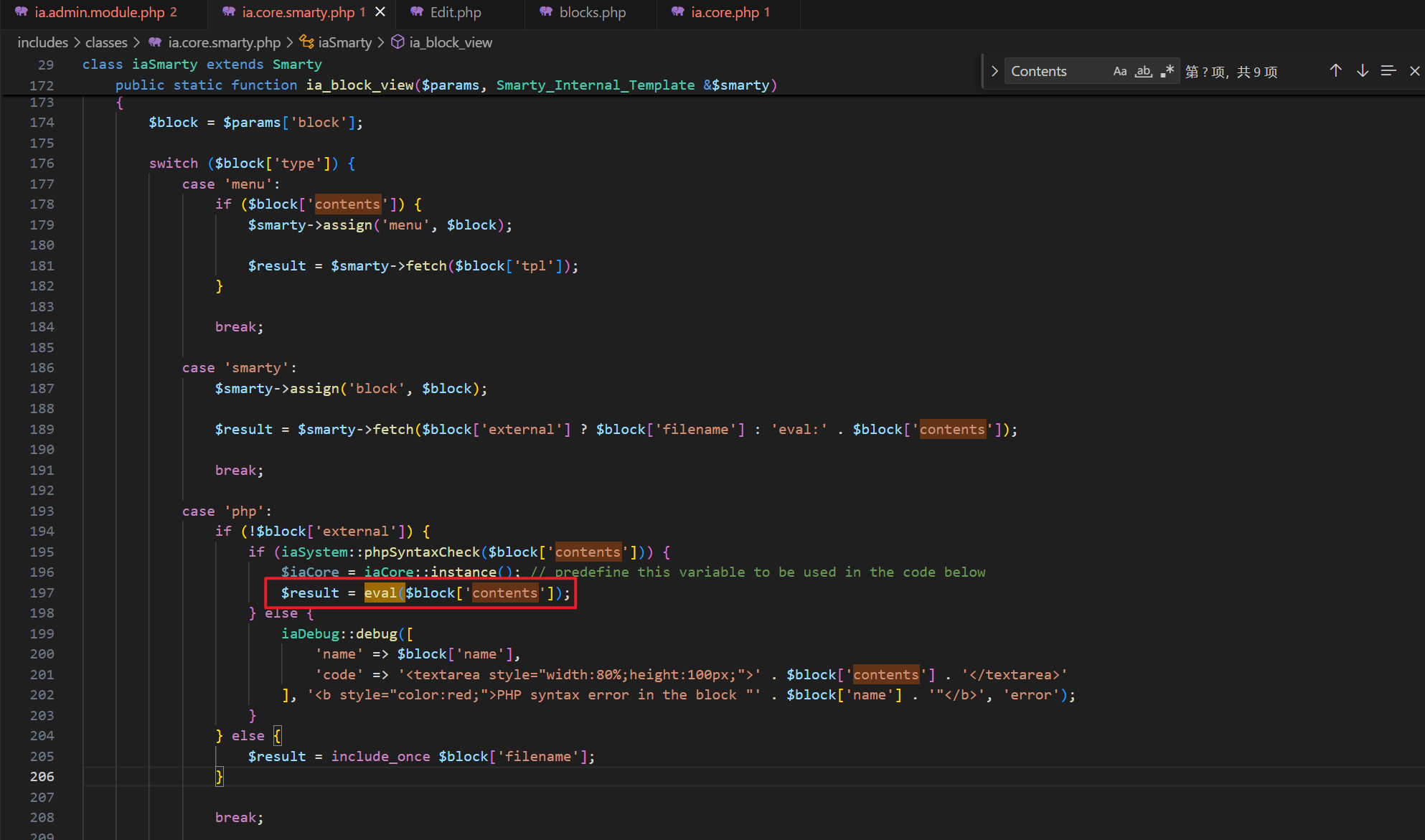Click Smarty_Internal_Template type in sticky header
Screen dimensions: 1425x840
pos(596,85)
